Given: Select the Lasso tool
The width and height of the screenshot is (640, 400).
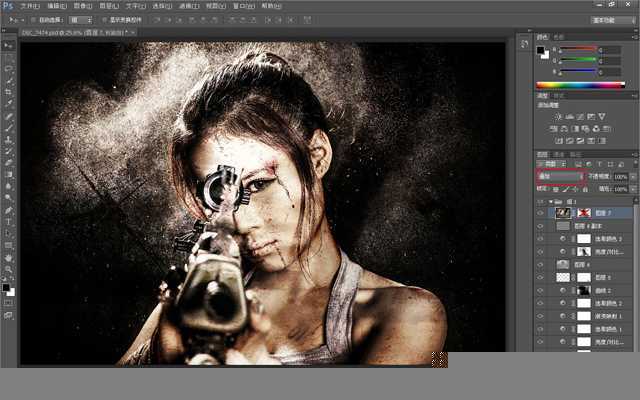Looking at the screenshot, I should [8, 69].
